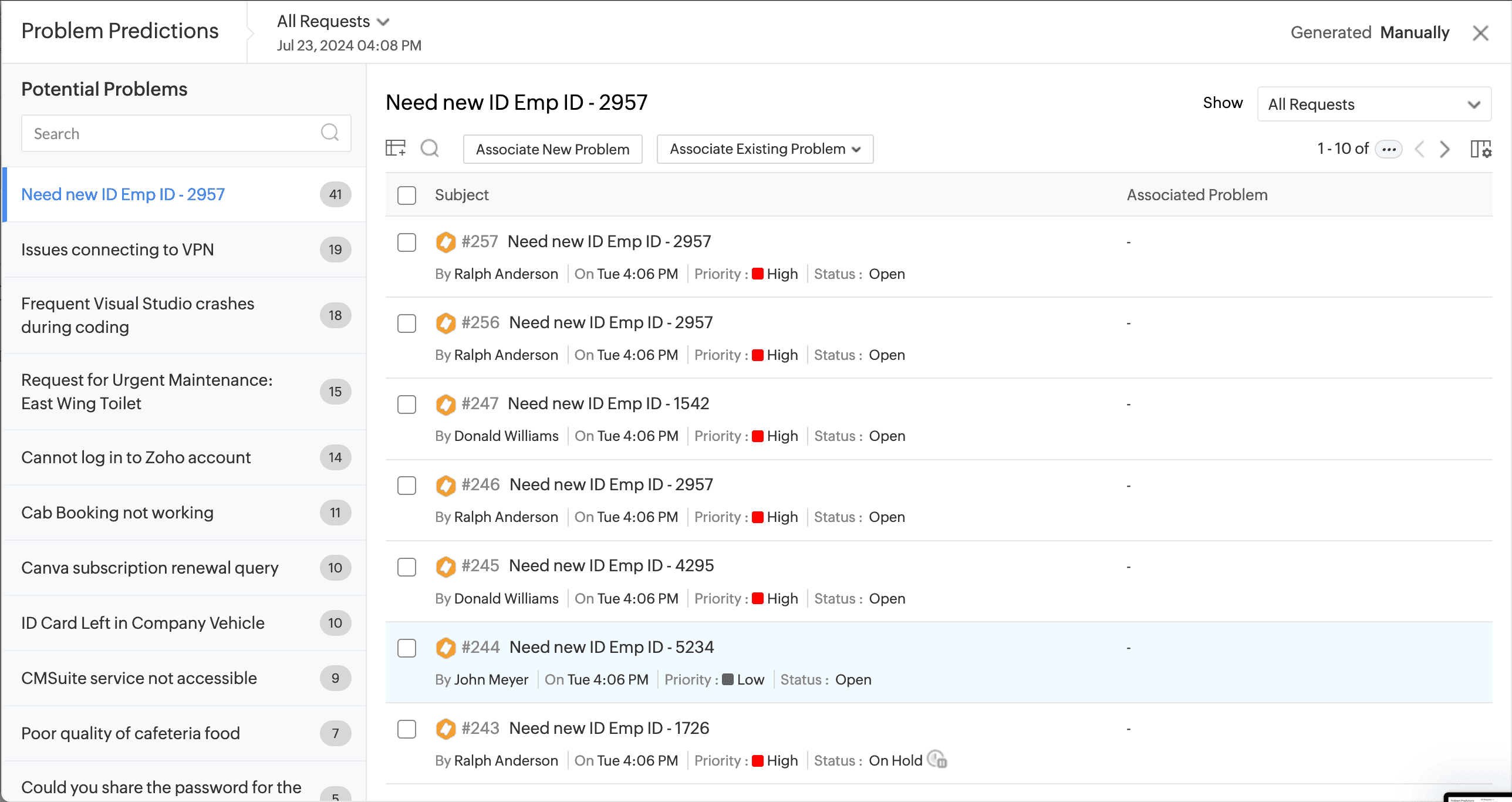1512x802 pixels.
Task: Click the search icon beside Associate New Problem
Action: [430, 148]
